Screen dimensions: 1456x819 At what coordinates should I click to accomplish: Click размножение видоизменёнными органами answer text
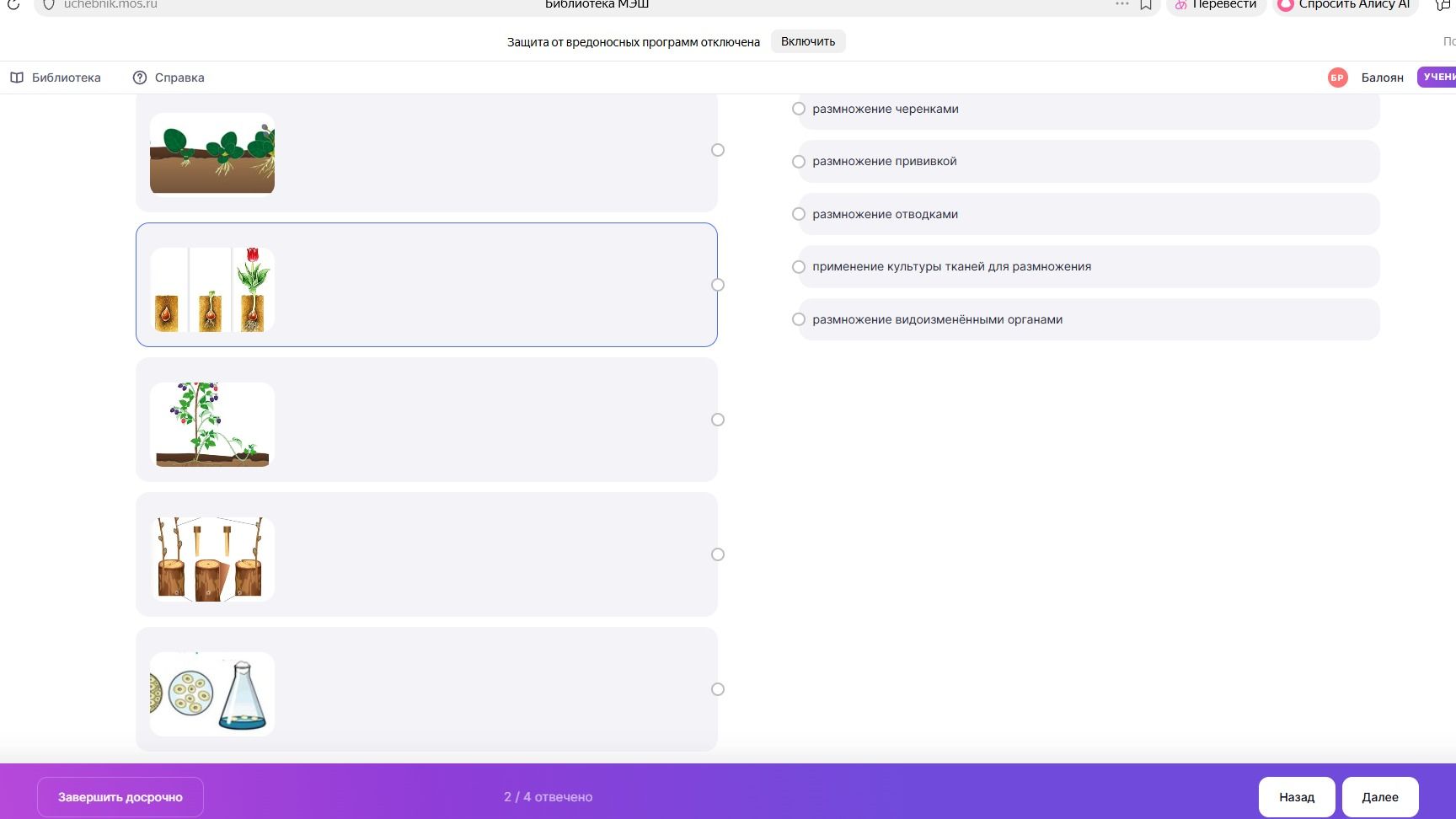point(938,319)
